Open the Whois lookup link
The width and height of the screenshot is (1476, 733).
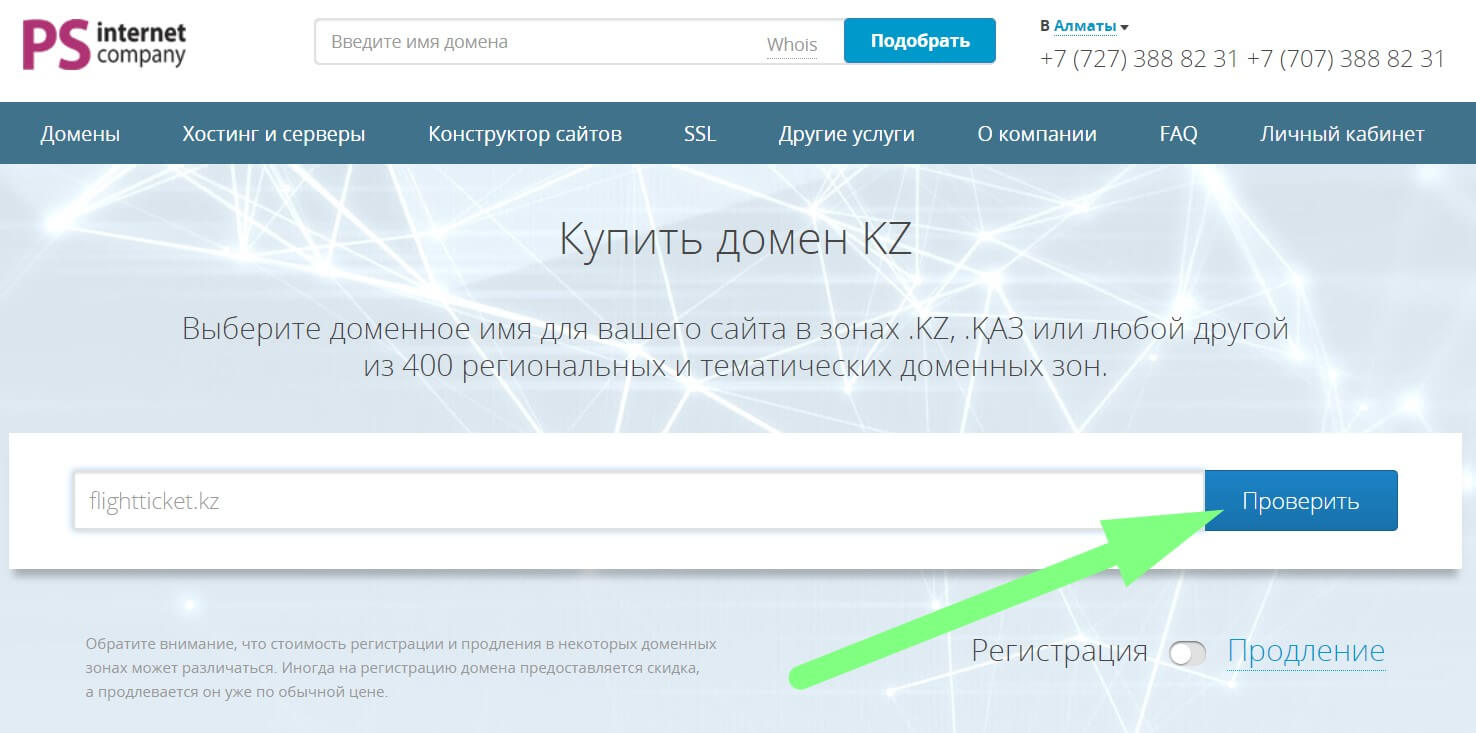click(792, 44)
